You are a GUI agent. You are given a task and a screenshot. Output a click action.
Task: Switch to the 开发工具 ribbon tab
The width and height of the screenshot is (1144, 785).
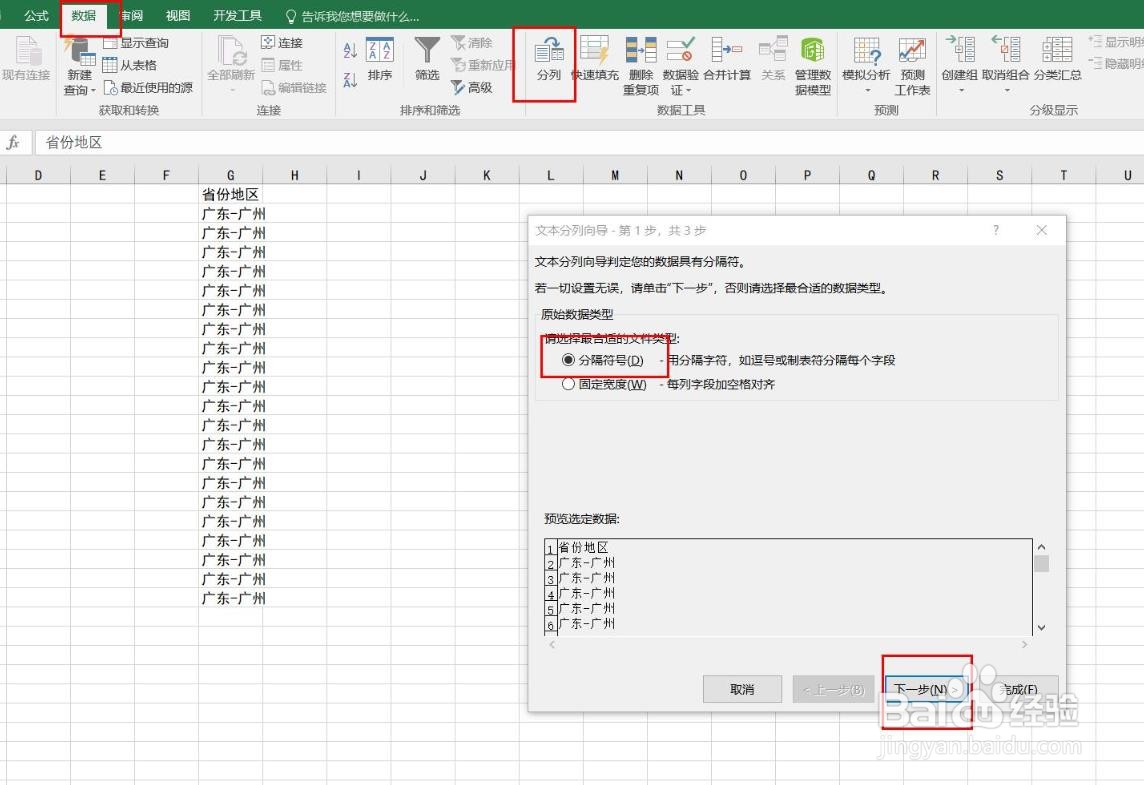pos(237,15)
